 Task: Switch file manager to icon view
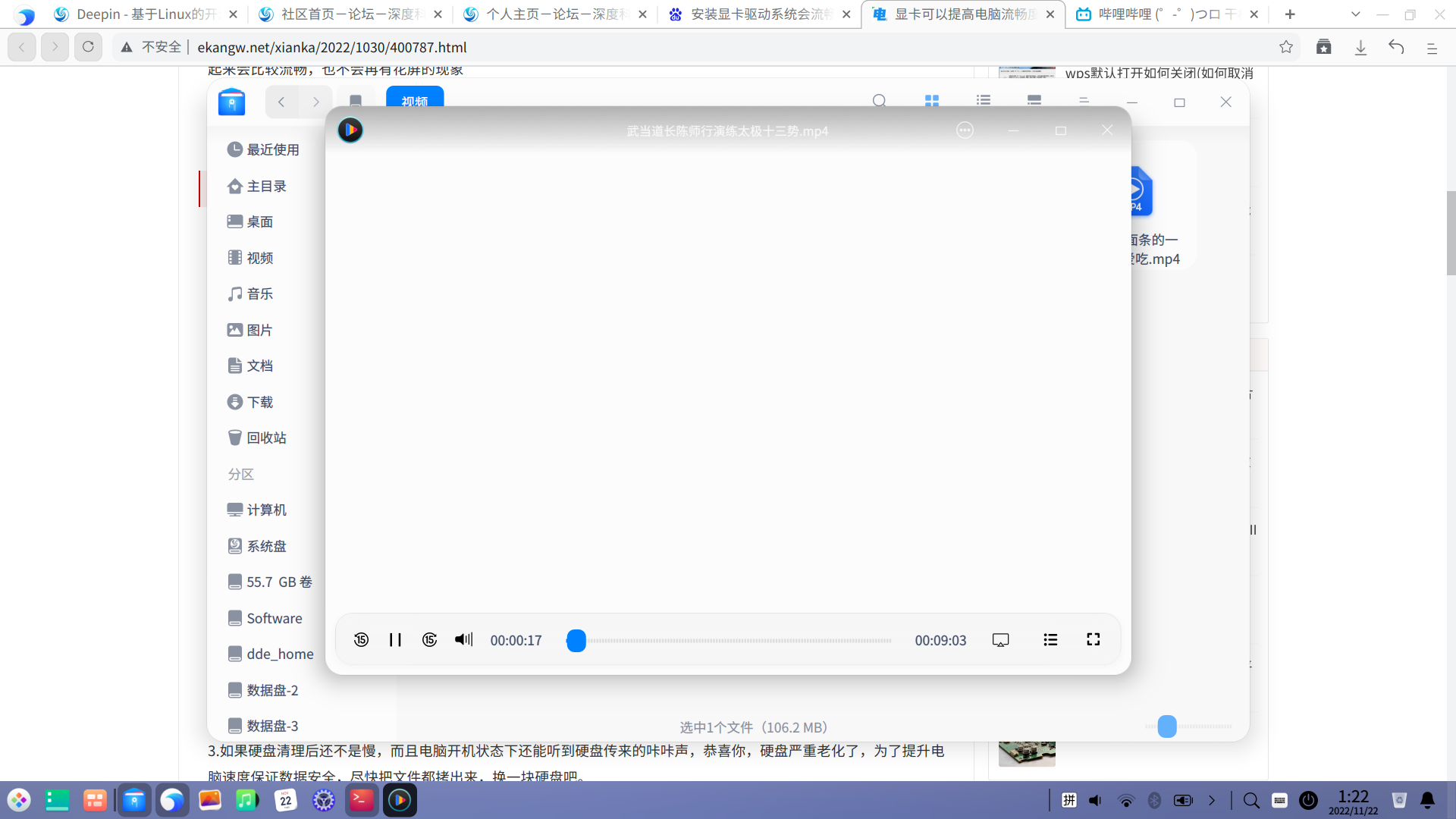click(x=931, y=100)
